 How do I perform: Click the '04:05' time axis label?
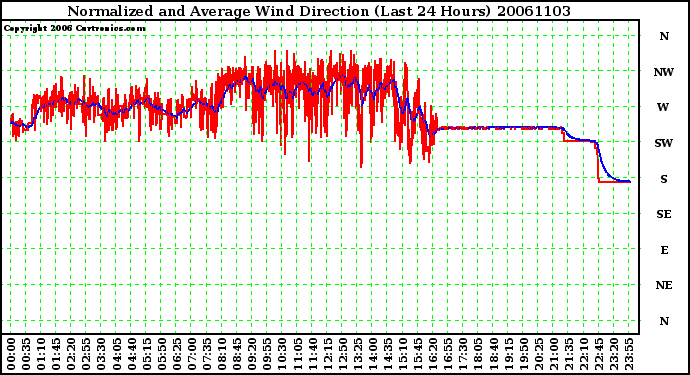(x=117, y=354)
